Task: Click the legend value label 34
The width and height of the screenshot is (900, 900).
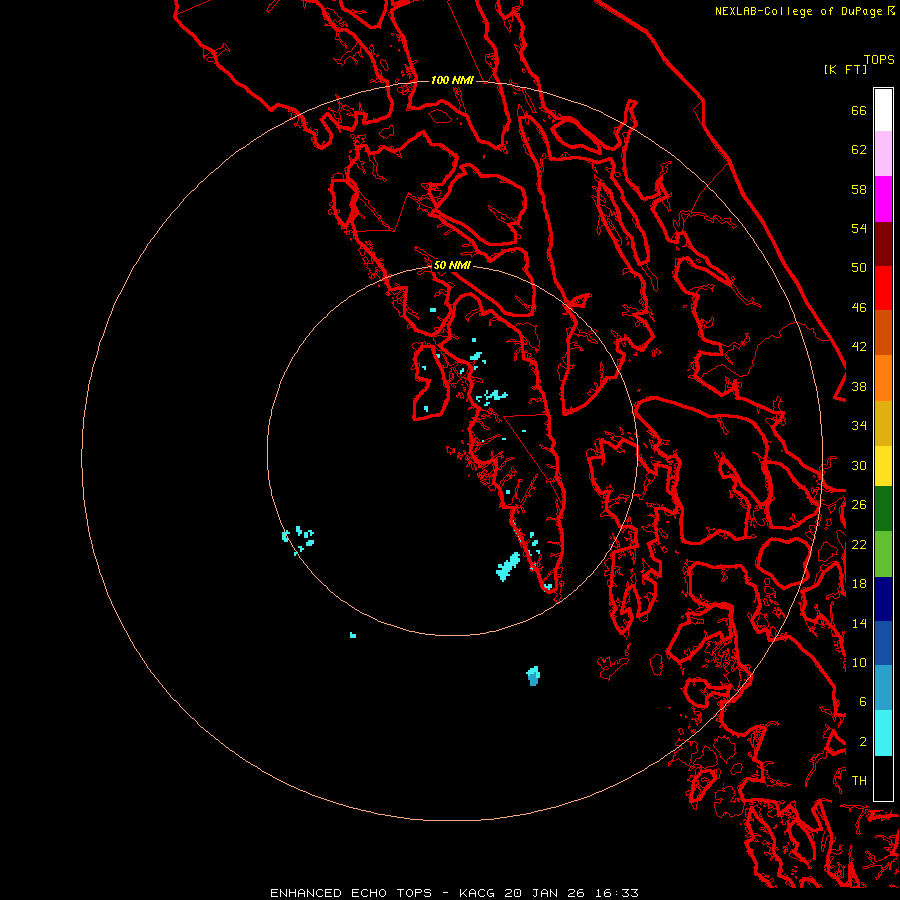Action: [859, 426]
